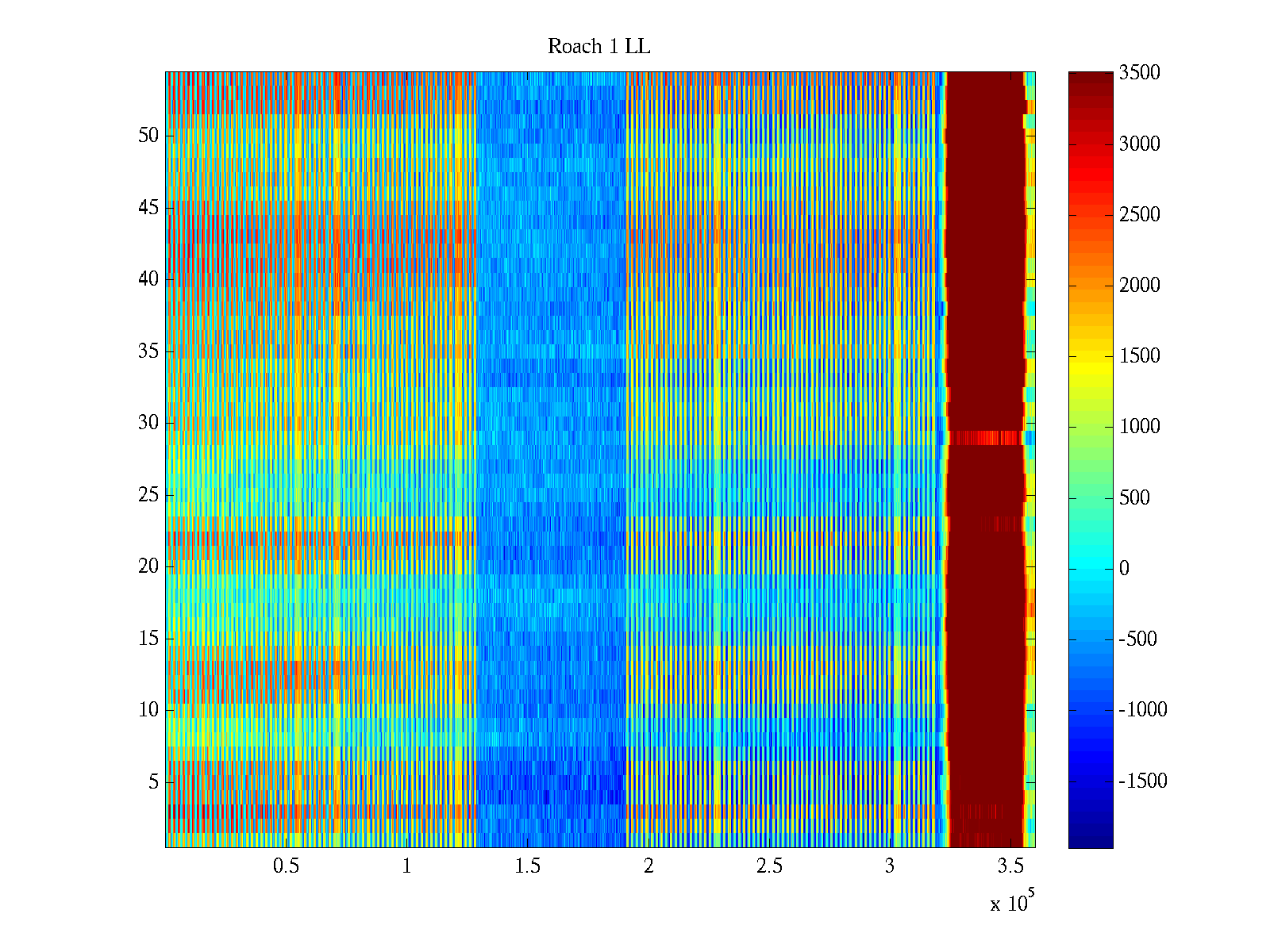Select the -1500 tick label on the colorbar
The width and height of the screenshot is (1270, 952).
1142,781
